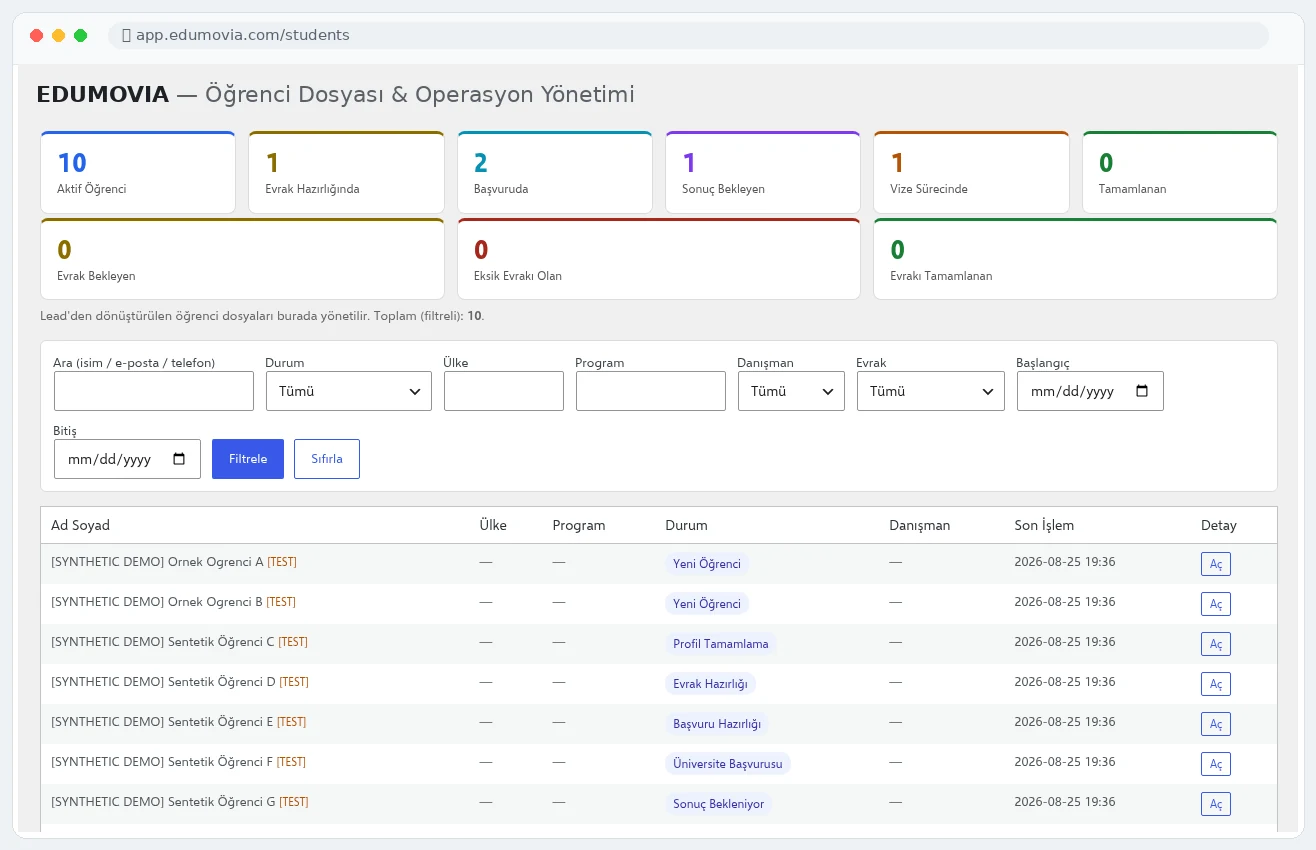1316x850 pixels.
Task: Click the name Ornek Ogrenci B
Action: (x=215, y=602)
